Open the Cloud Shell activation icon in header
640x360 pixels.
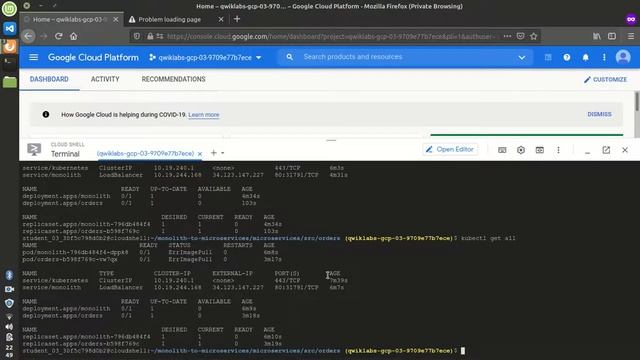coord(548,58)
